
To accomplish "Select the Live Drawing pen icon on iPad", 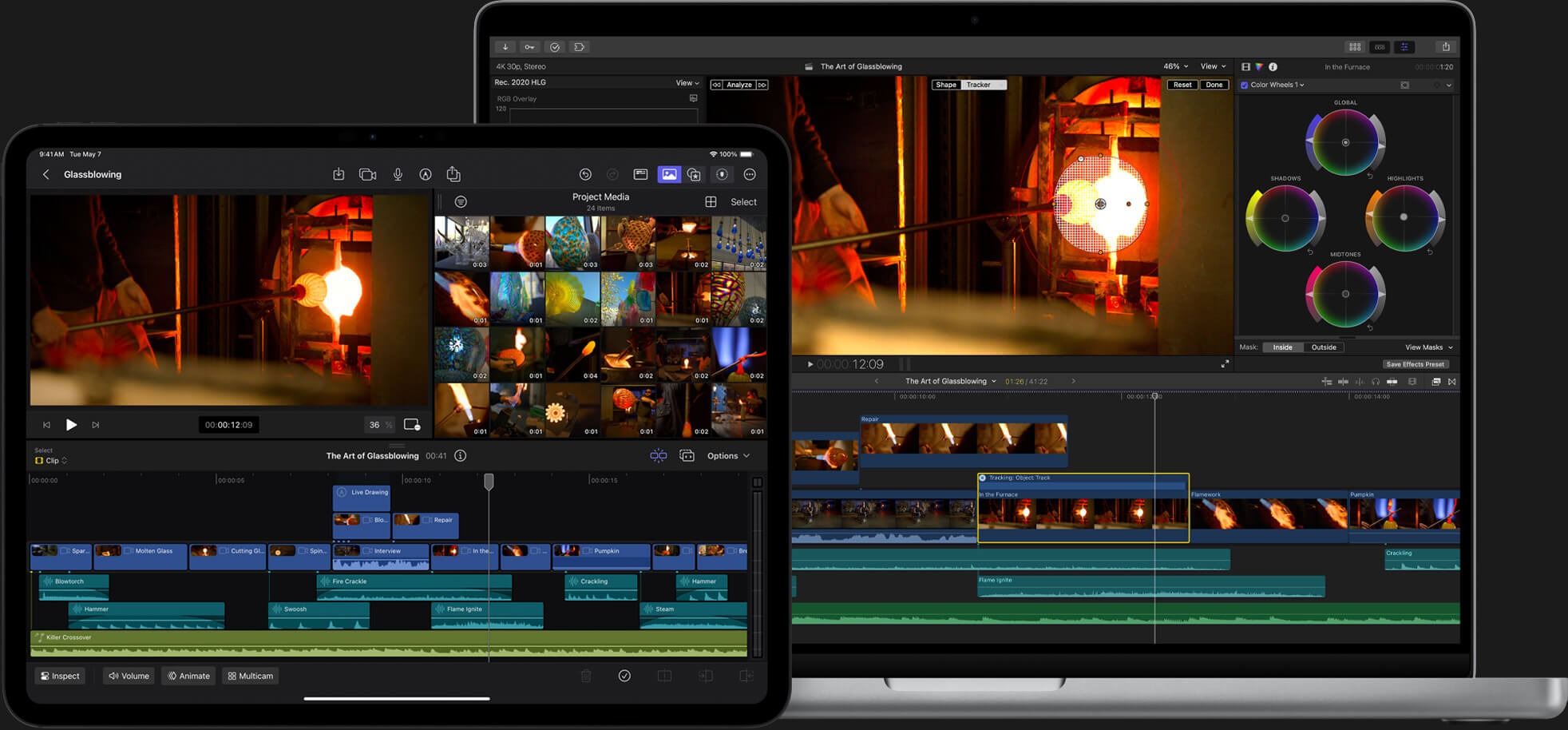I will pos(426,174).
